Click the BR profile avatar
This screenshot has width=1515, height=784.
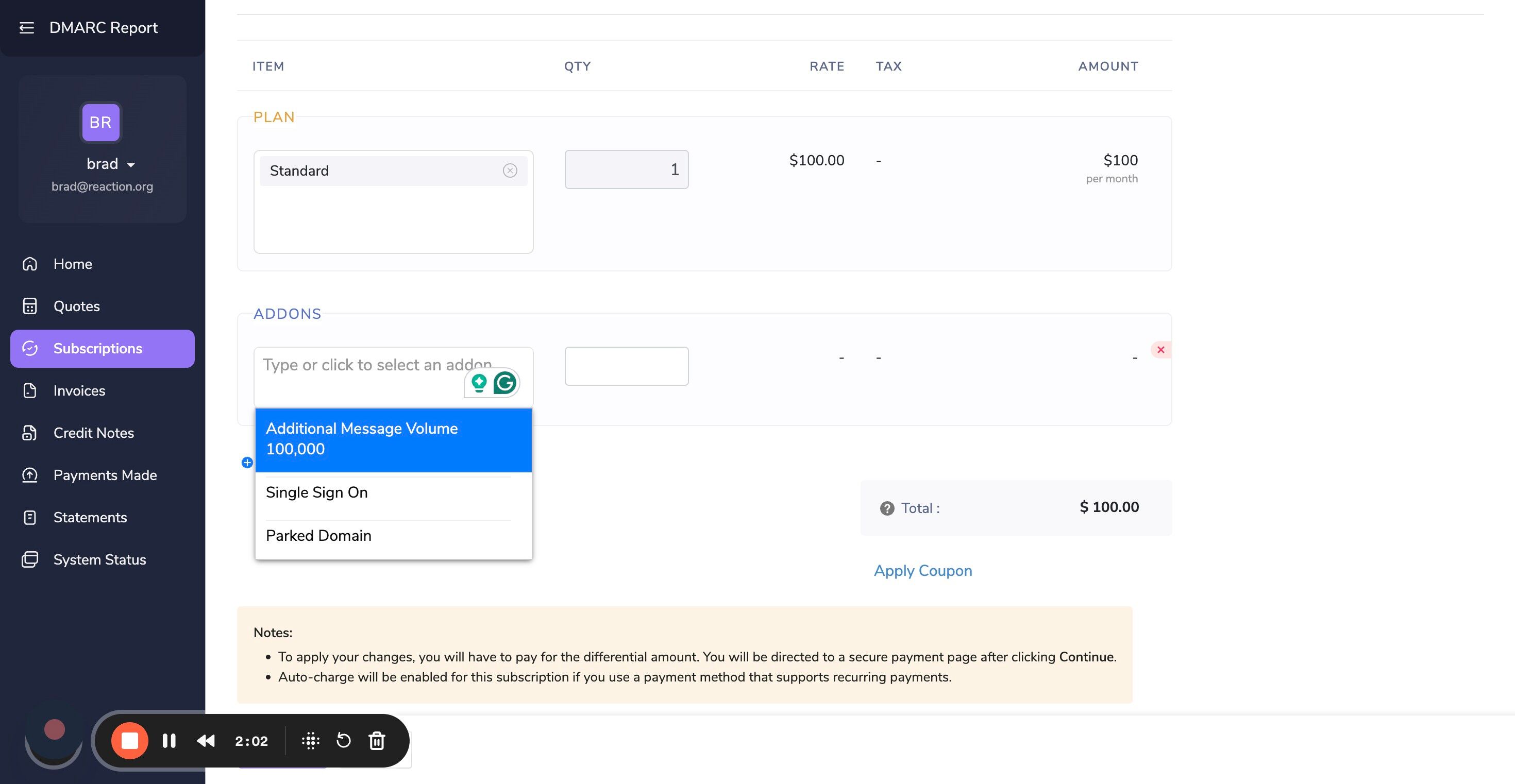[x=100, y=122]
